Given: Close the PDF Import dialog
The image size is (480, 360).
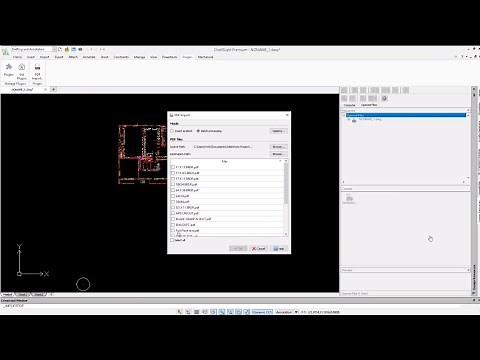Looking at the screenshot, I should [x=287, y=115].
